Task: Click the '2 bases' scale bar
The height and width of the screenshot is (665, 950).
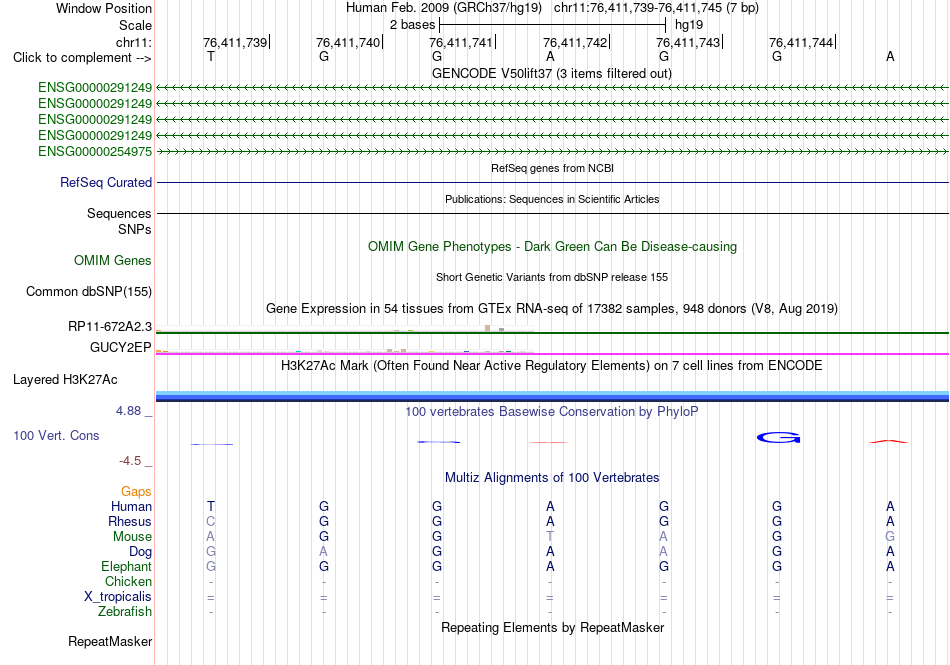Action: [552, 25]
